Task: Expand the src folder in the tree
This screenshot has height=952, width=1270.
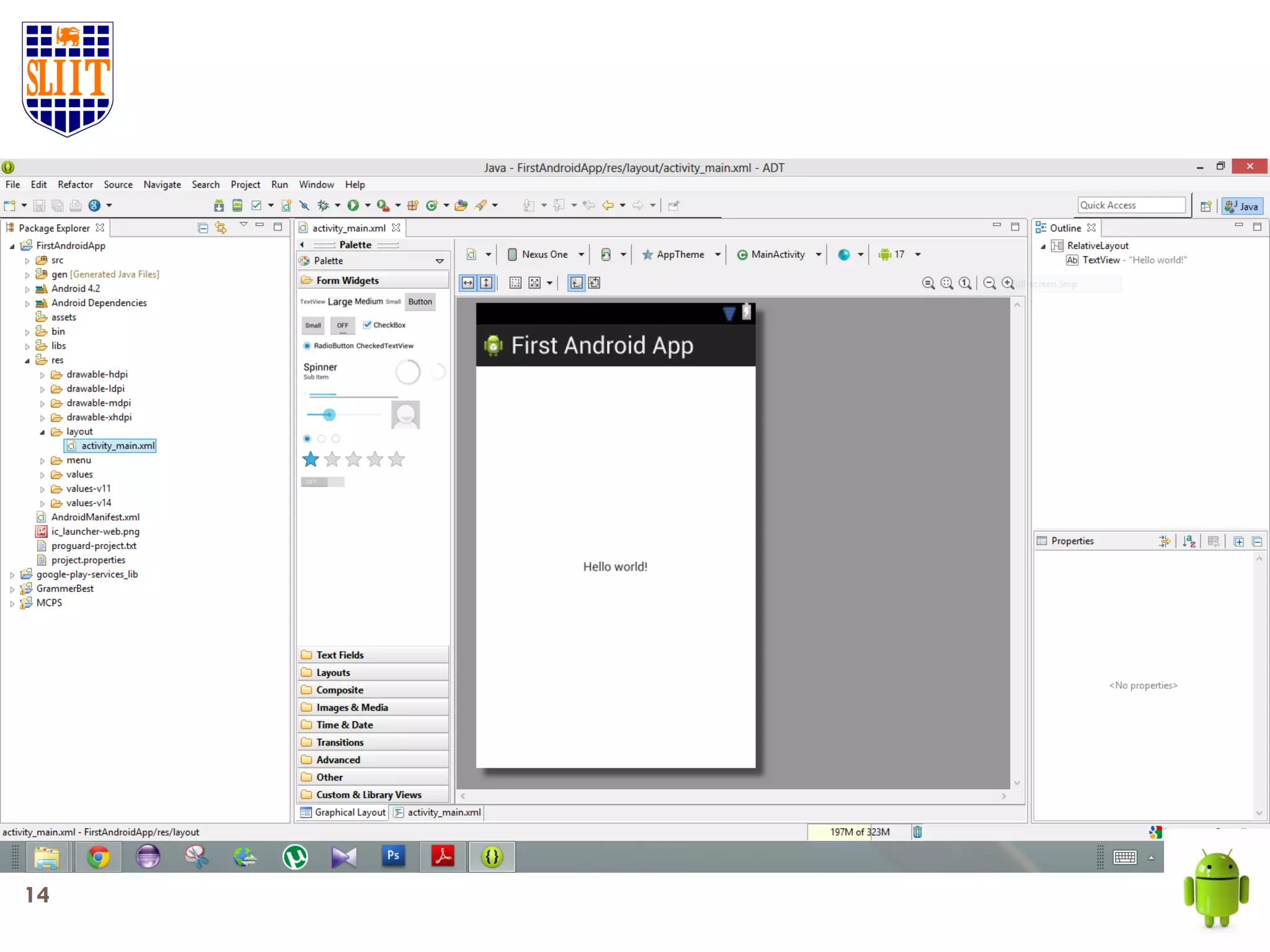Action: [x=27, y=260]
